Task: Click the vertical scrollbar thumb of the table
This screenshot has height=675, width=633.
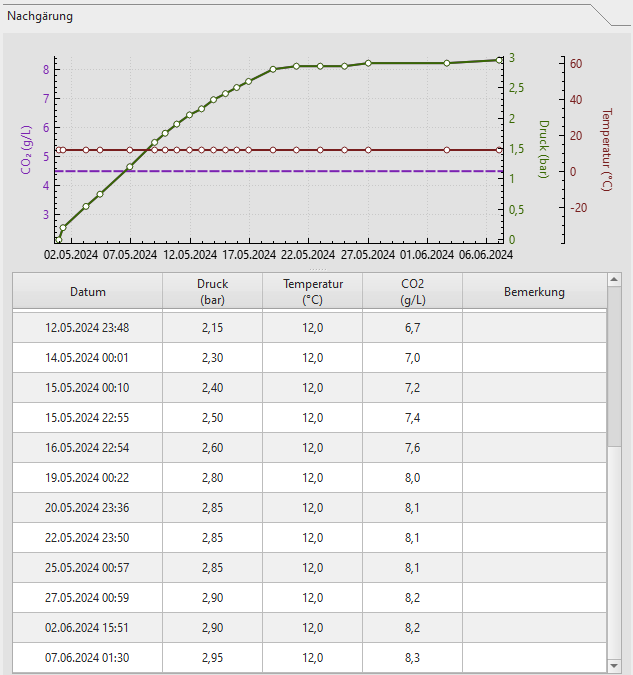Action: pyautogui.click(x=614, y=370)
